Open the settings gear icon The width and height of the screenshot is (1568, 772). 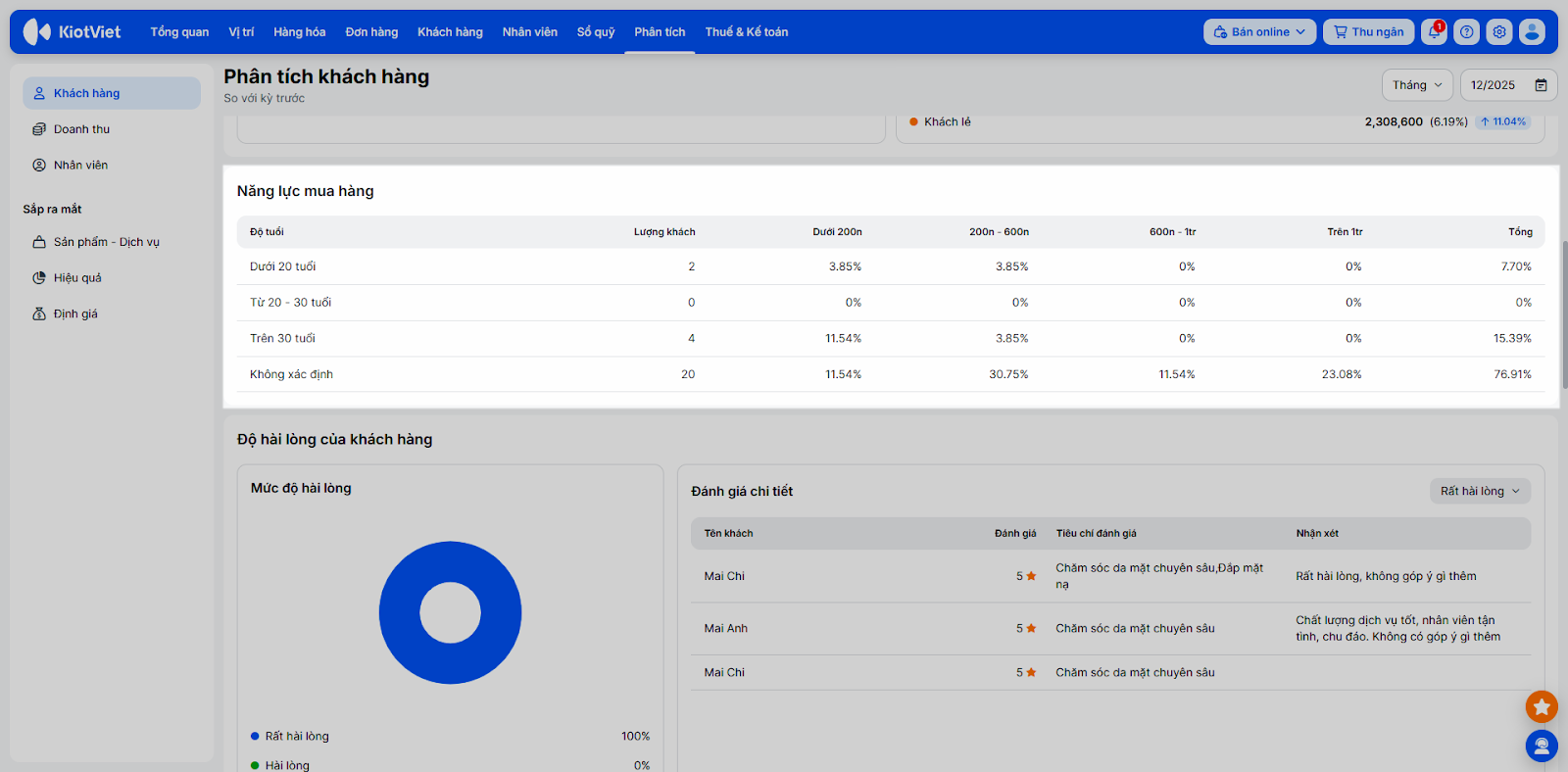pyautogui.click(x=1498, y=32)
